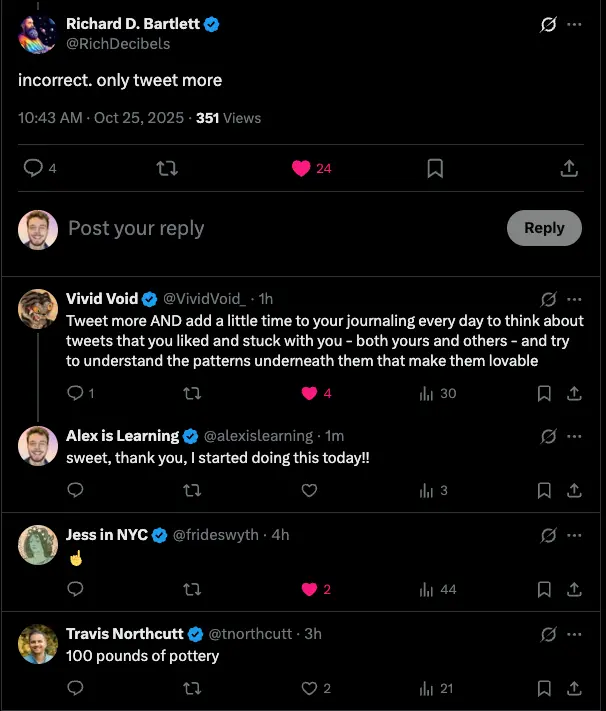The width and height of the screenshot is (606, 711).
Task: Click Grok icon beside Richard's tweet menu
Action: click(x=548, y=25)
